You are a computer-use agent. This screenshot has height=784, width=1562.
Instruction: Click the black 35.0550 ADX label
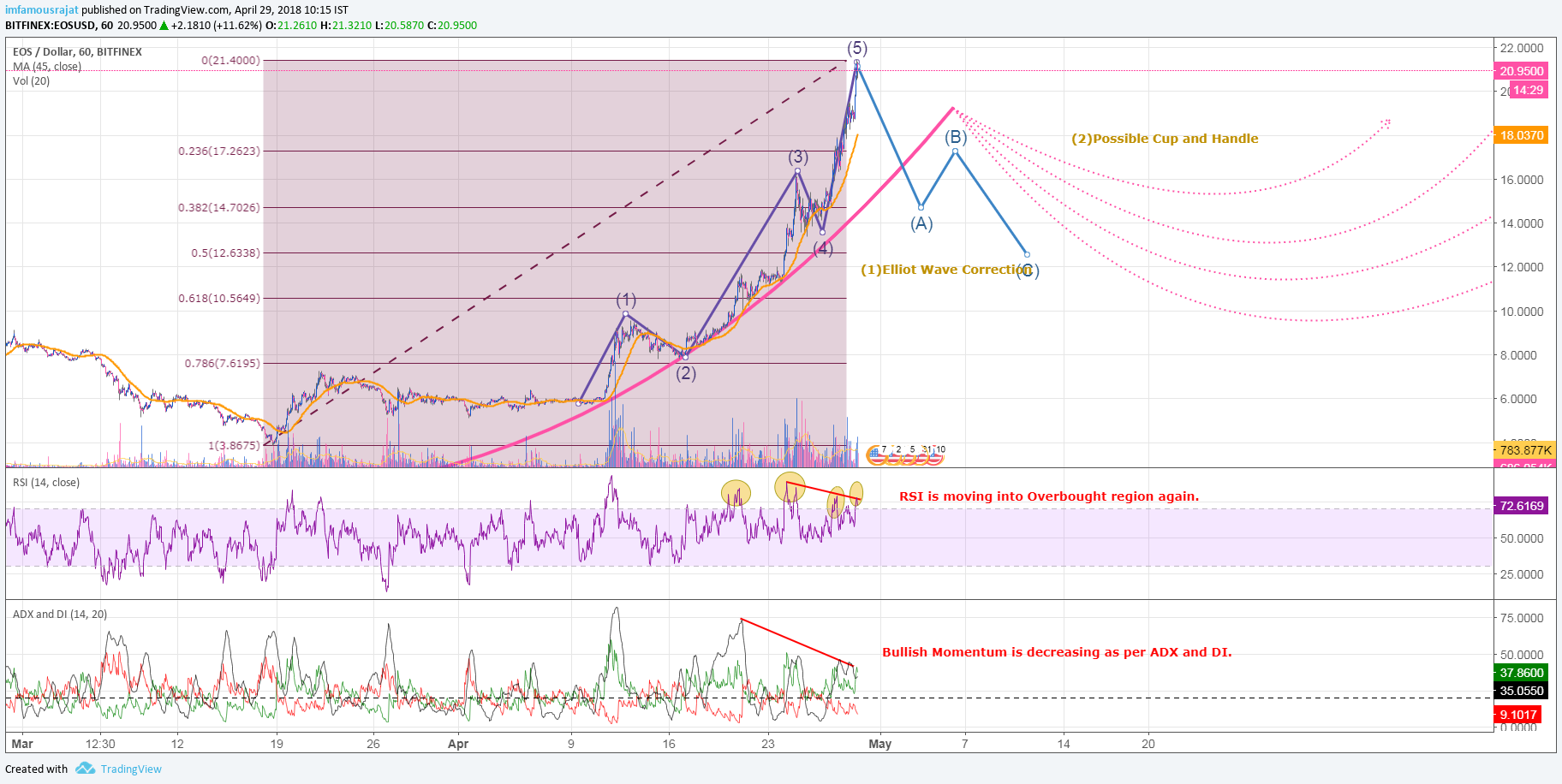(1522, 691)
